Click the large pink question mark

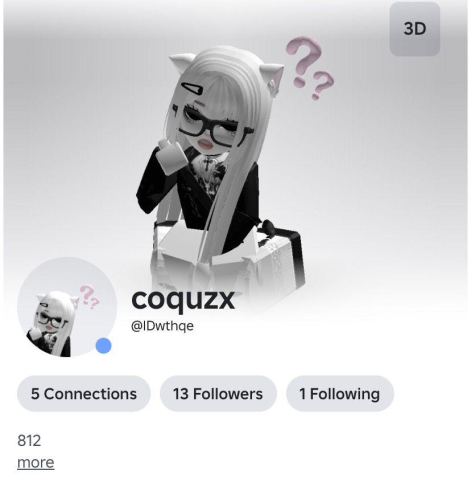click(304, 61)
